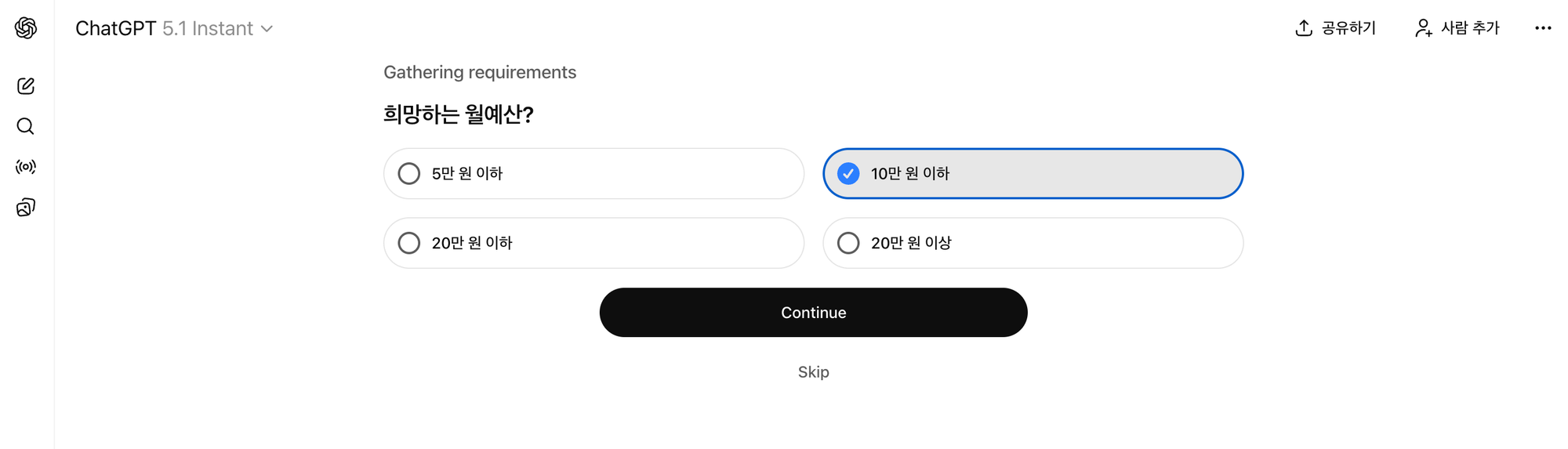Click the 공유하기 text label
This screenshot has width=1568, height=449.
[x=1348, y=28]
